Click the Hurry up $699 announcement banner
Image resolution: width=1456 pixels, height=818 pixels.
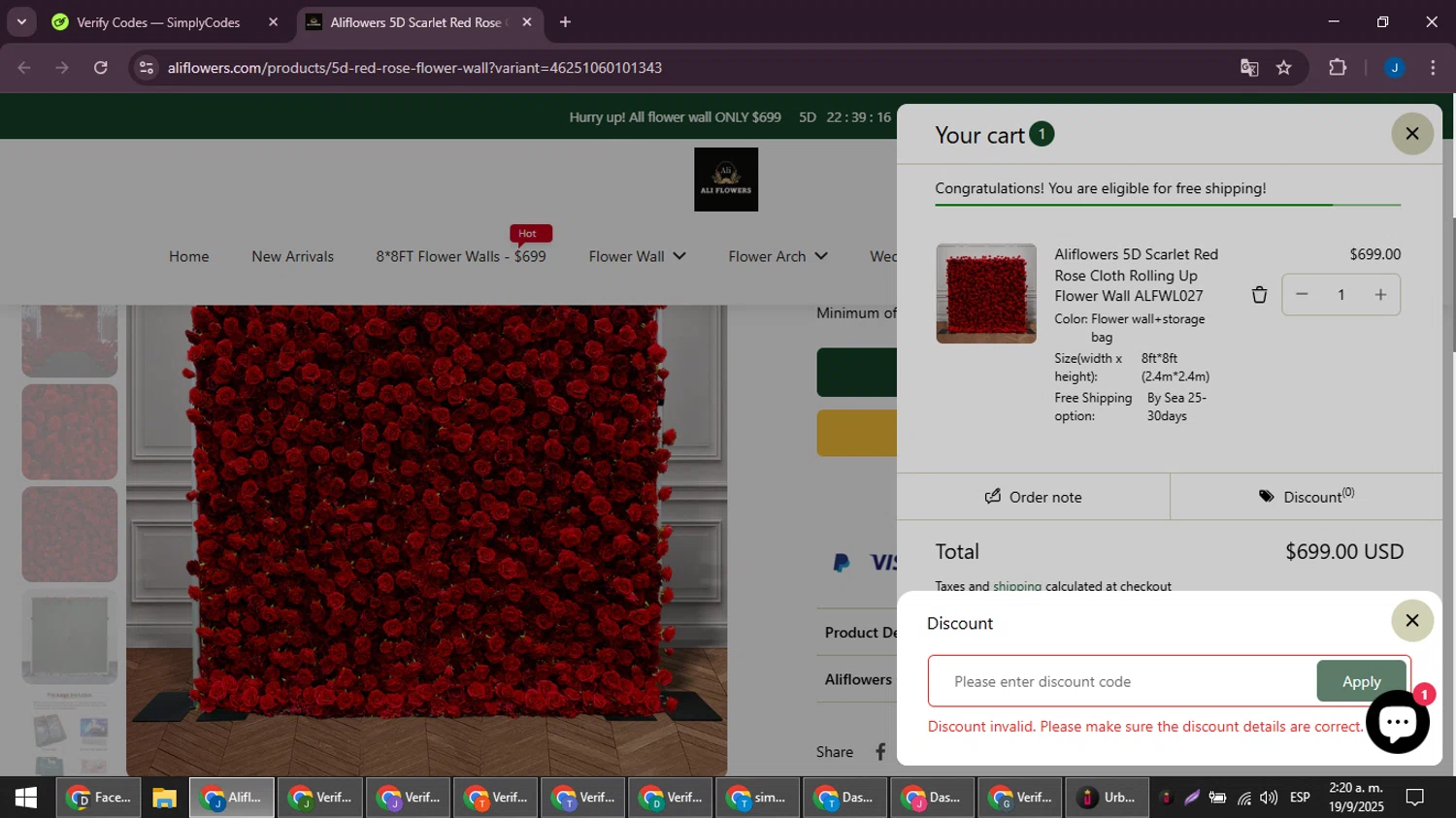click(x=675, y=117)
